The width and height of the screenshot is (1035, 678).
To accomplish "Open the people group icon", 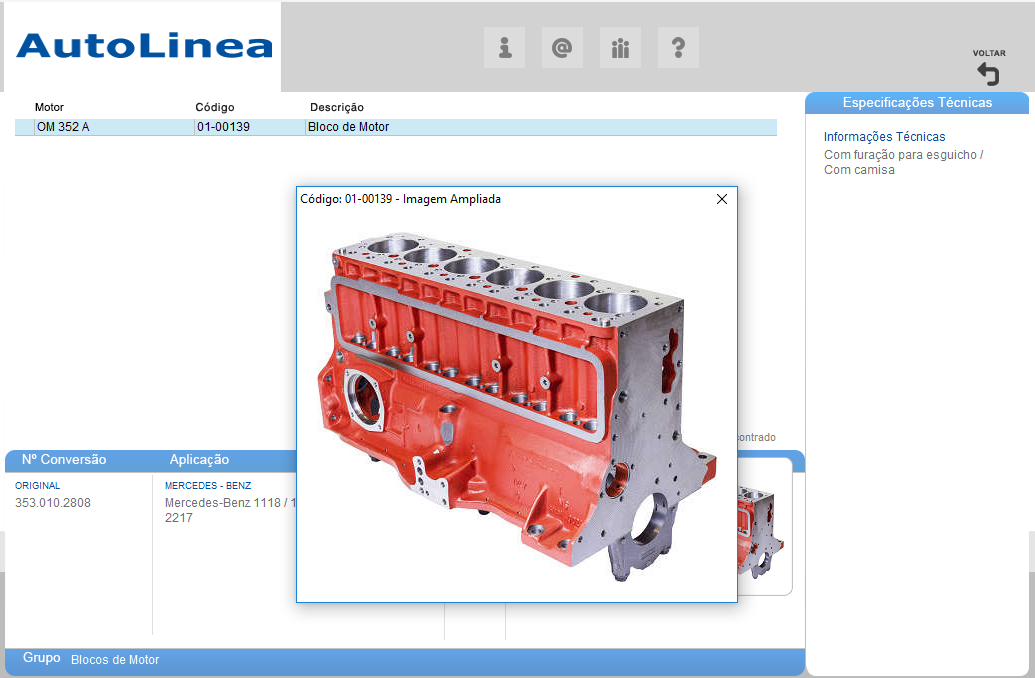I will point(620,47).
